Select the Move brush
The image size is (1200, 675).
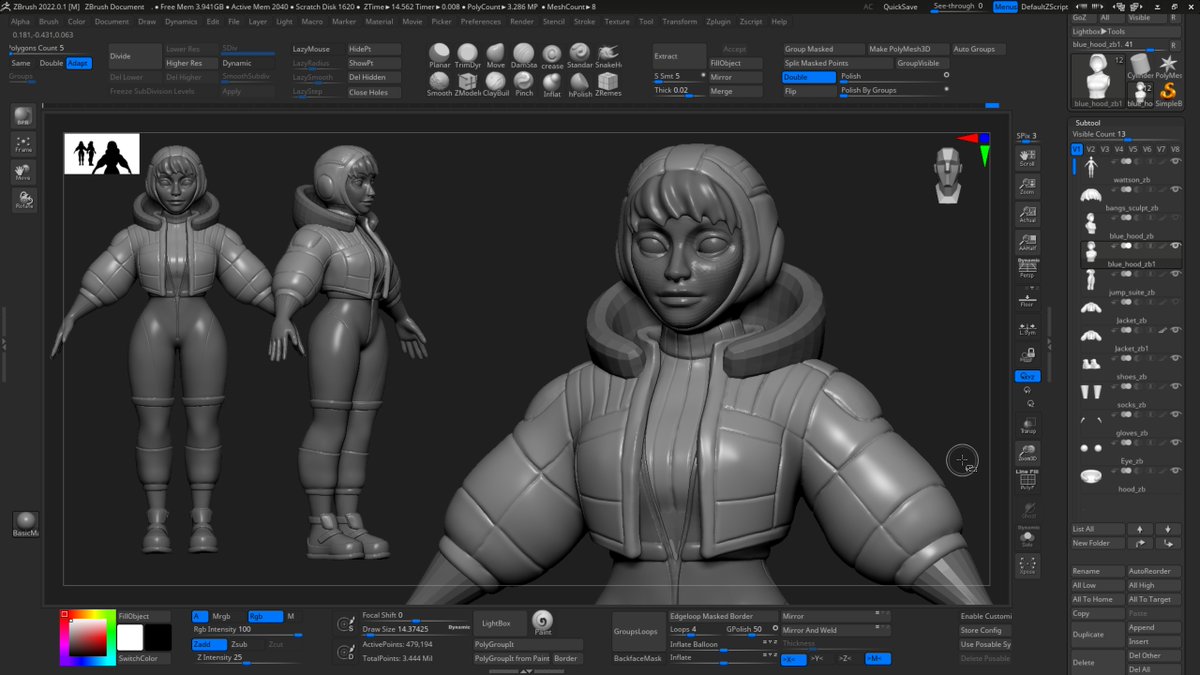point(496,55)
